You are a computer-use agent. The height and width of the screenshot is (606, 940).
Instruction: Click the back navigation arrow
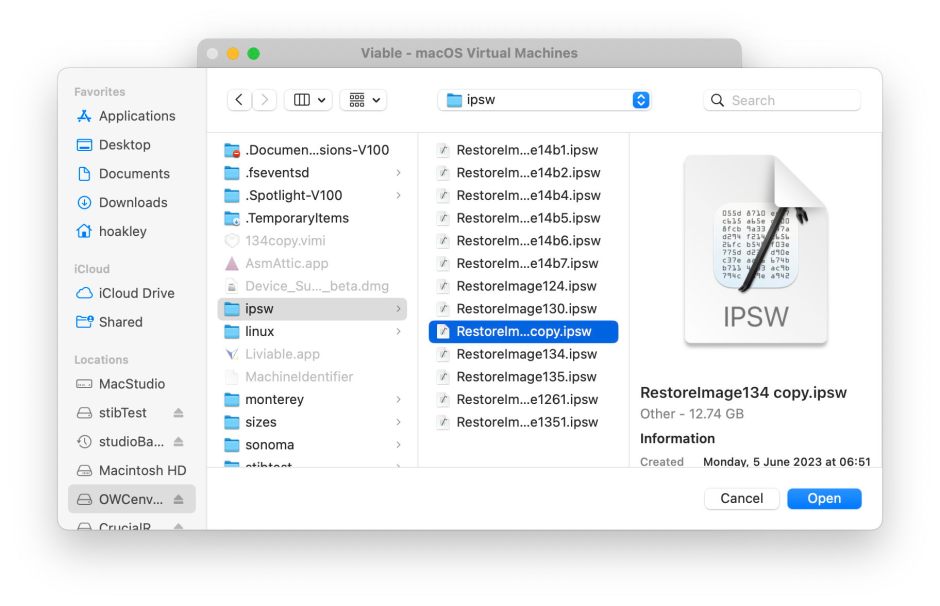(239, 100)
